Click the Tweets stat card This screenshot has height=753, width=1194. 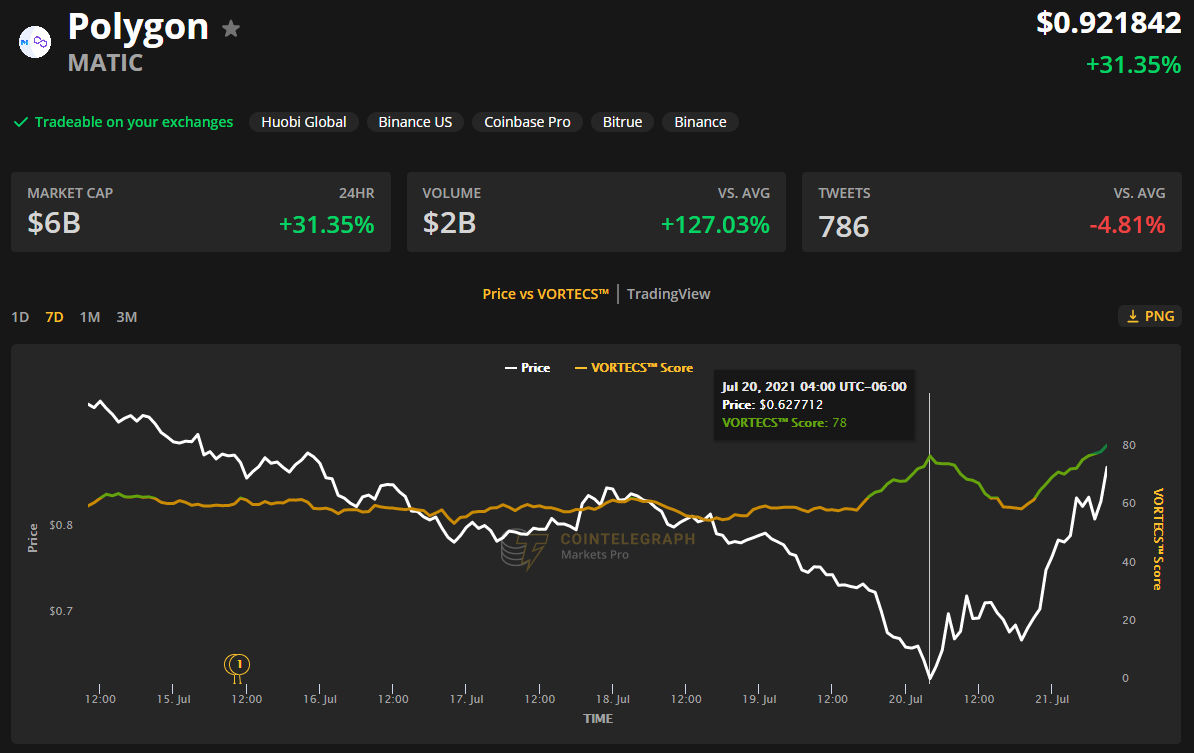point(991,212)
